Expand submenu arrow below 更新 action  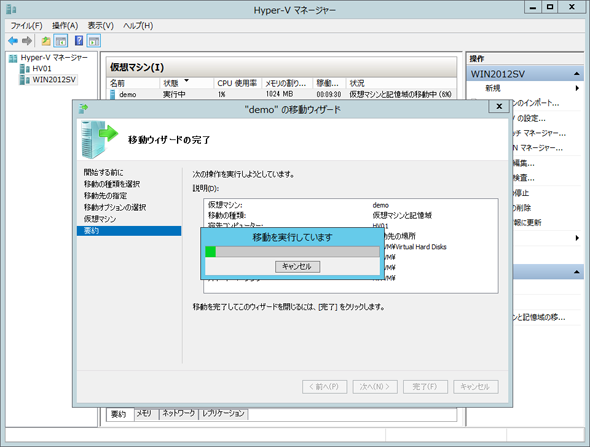tap(577, 238)
